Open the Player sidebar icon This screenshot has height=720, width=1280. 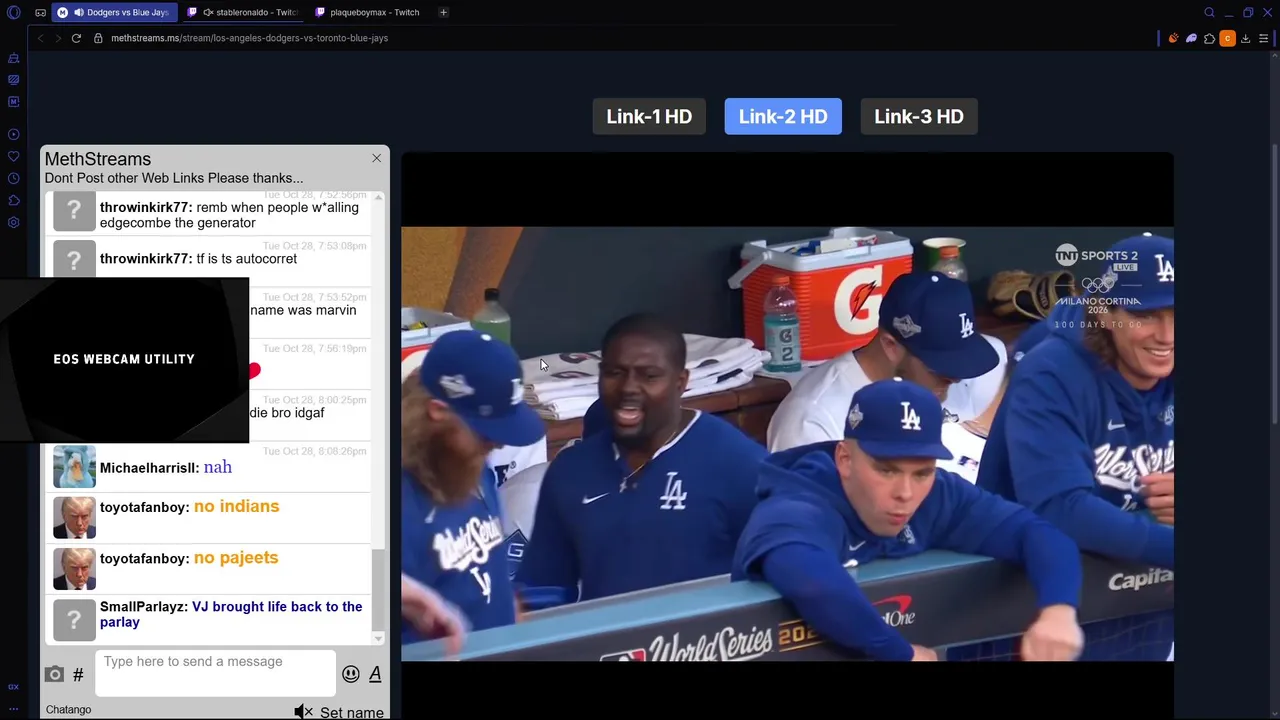click(x=13, y=134)
